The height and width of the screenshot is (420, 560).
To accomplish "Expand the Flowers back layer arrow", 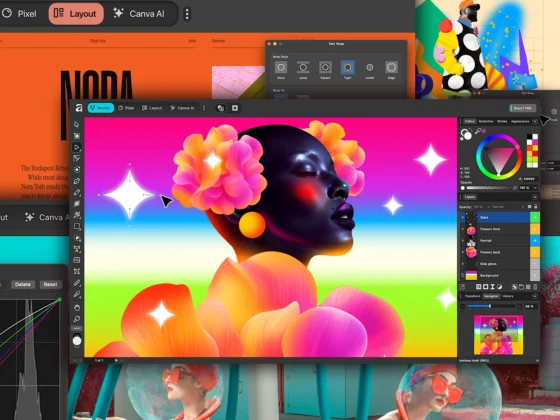I will pos(463,252).
